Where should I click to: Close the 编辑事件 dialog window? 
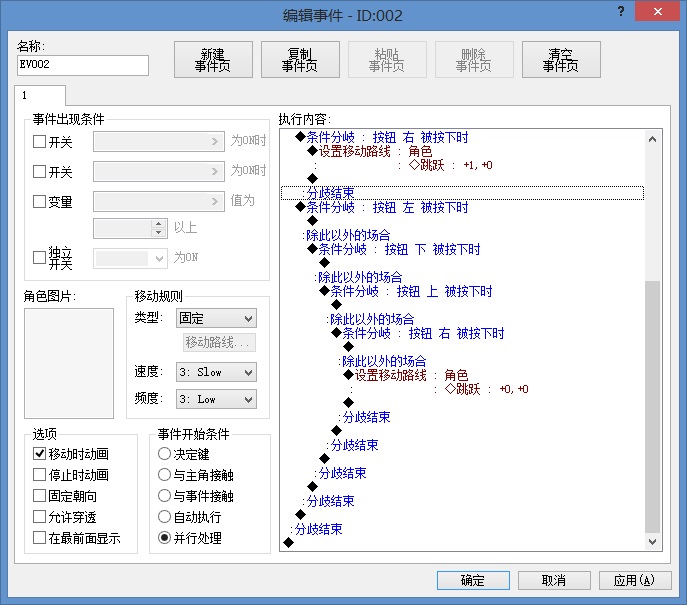pyautogui.click(x=658, y=11)
